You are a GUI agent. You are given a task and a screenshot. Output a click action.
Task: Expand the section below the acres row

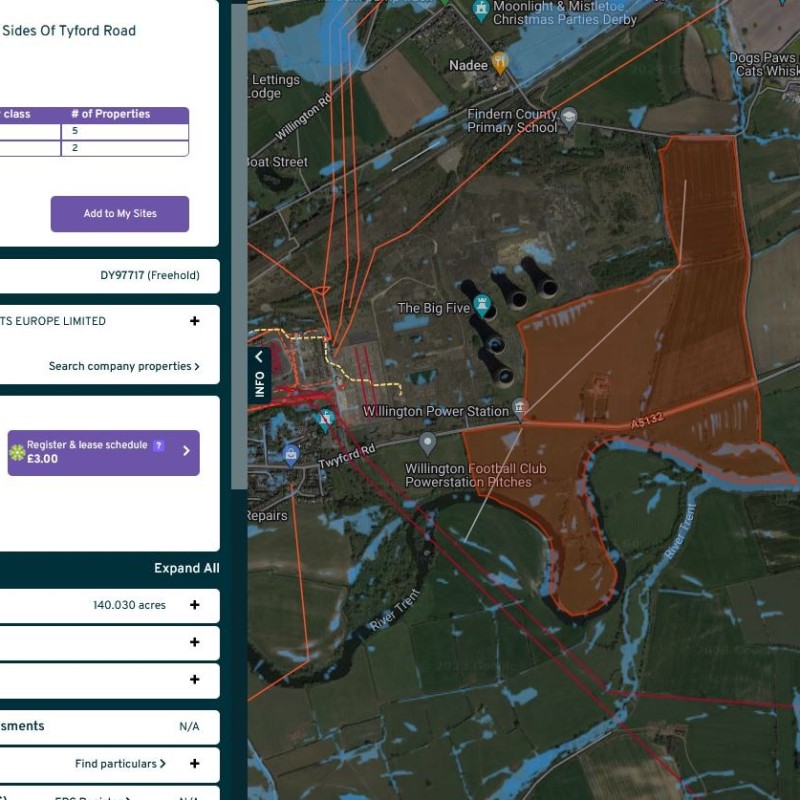194,642
